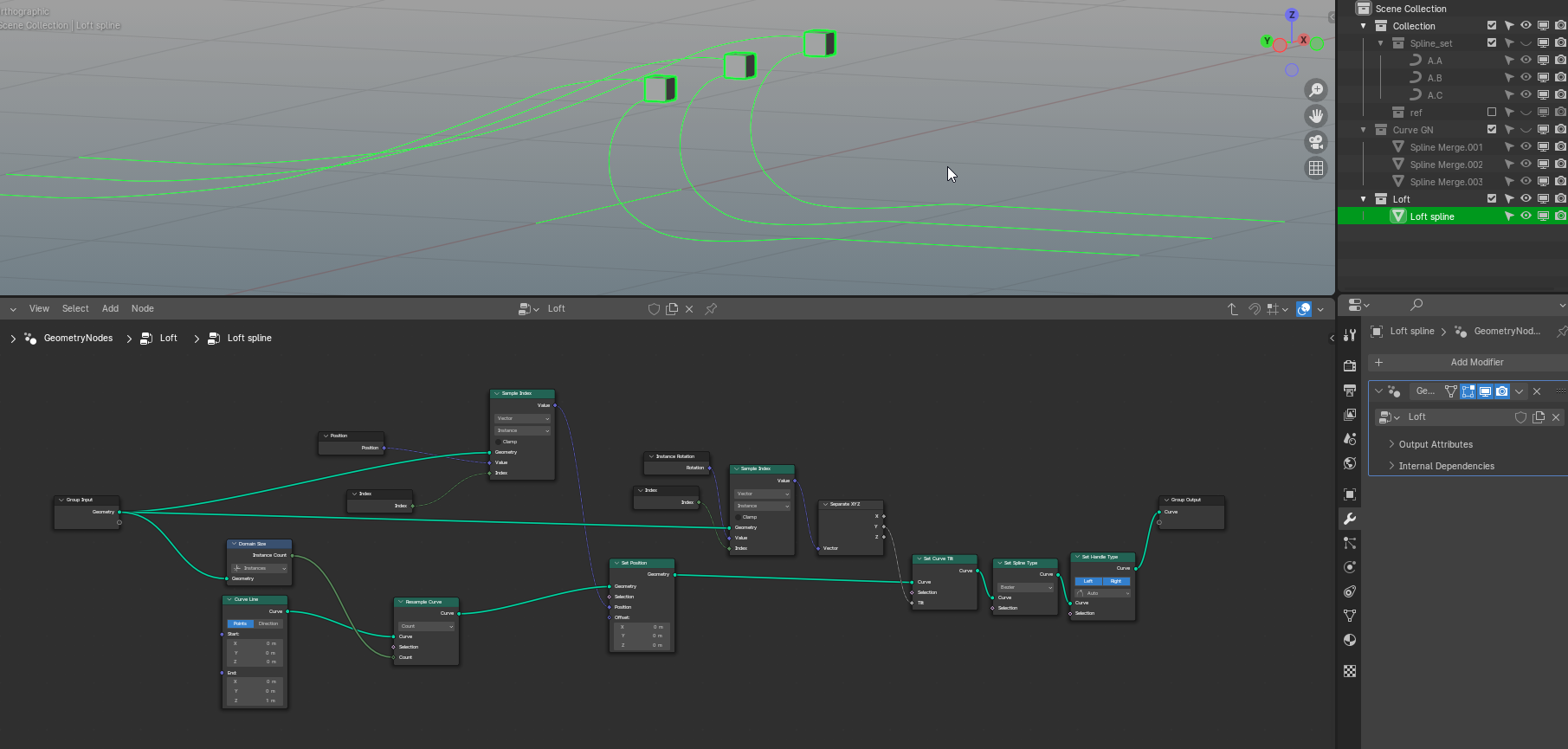Pin the node tree in node editor header
The image size is (1568, 749).
point(711,309)
